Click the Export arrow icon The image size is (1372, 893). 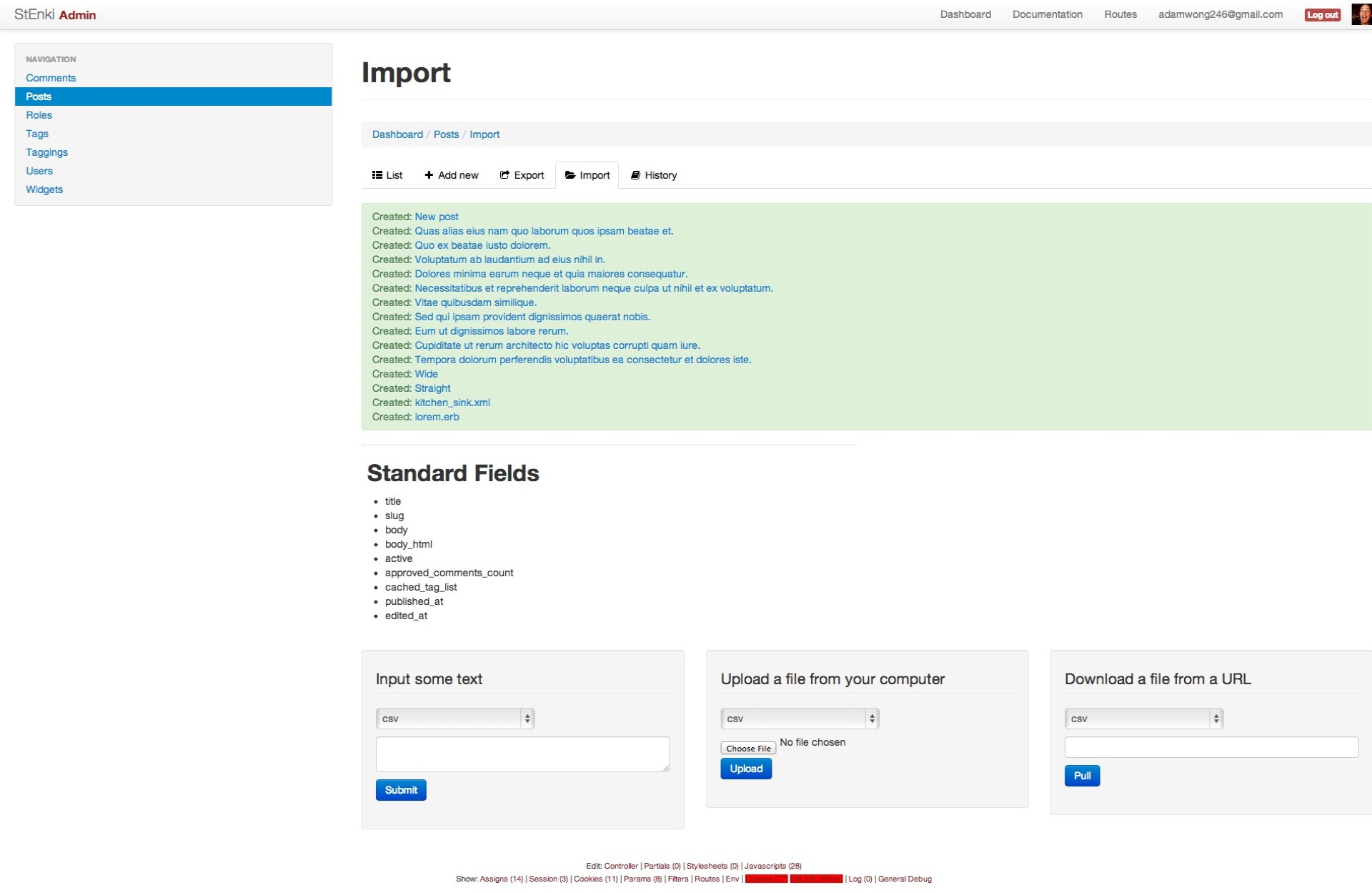[504, 175]
